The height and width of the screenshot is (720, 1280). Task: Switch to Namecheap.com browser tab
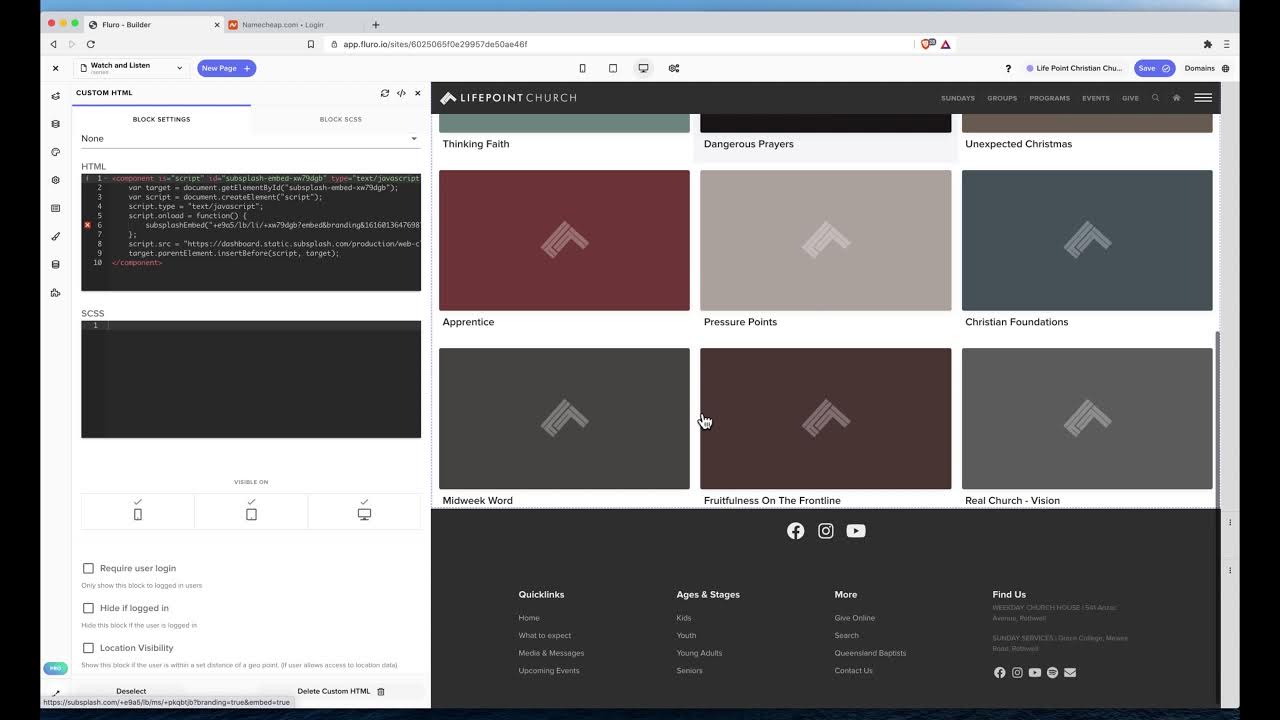[290, 24]
